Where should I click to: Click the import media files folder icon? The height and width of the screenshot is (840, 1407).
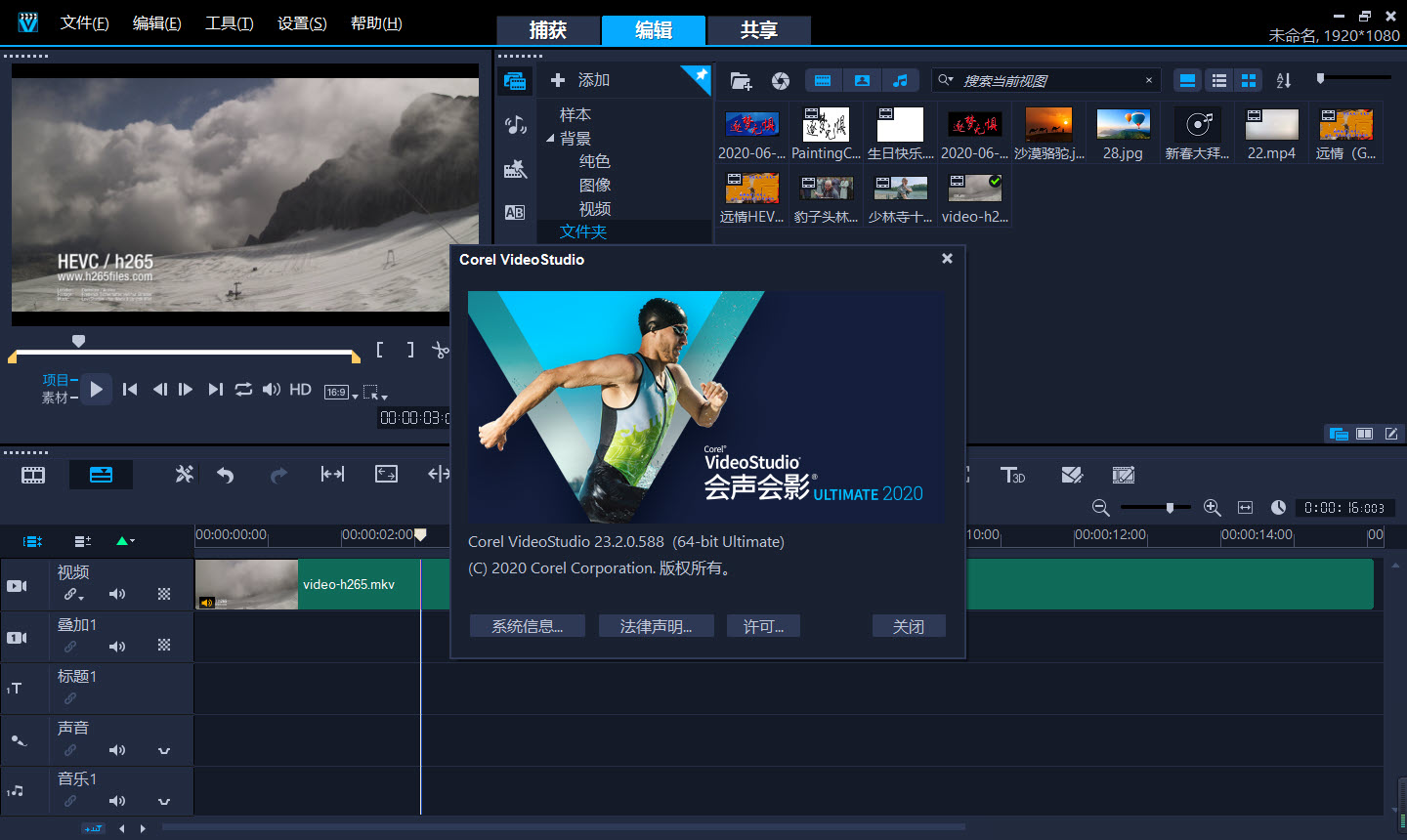coord(741,81)
